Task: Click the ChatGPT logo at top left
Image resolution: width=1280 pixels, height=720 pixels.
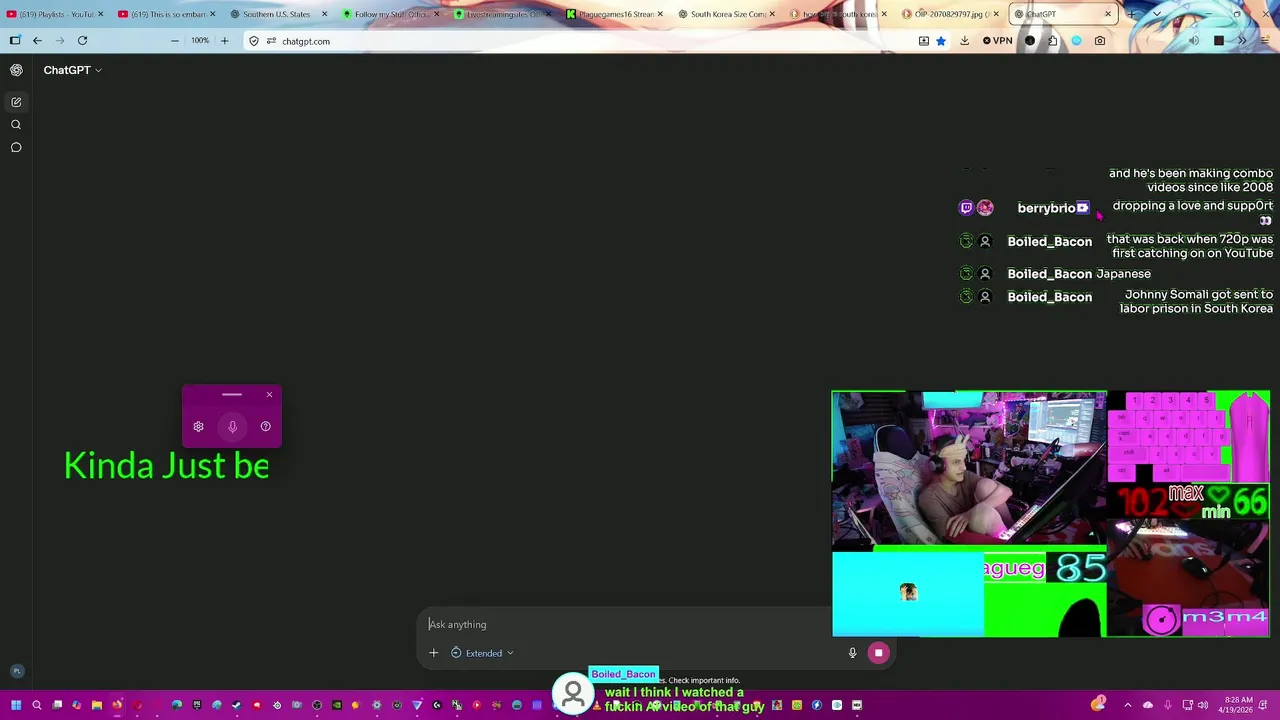Action: pyautogui.click(x=16, y=70)
